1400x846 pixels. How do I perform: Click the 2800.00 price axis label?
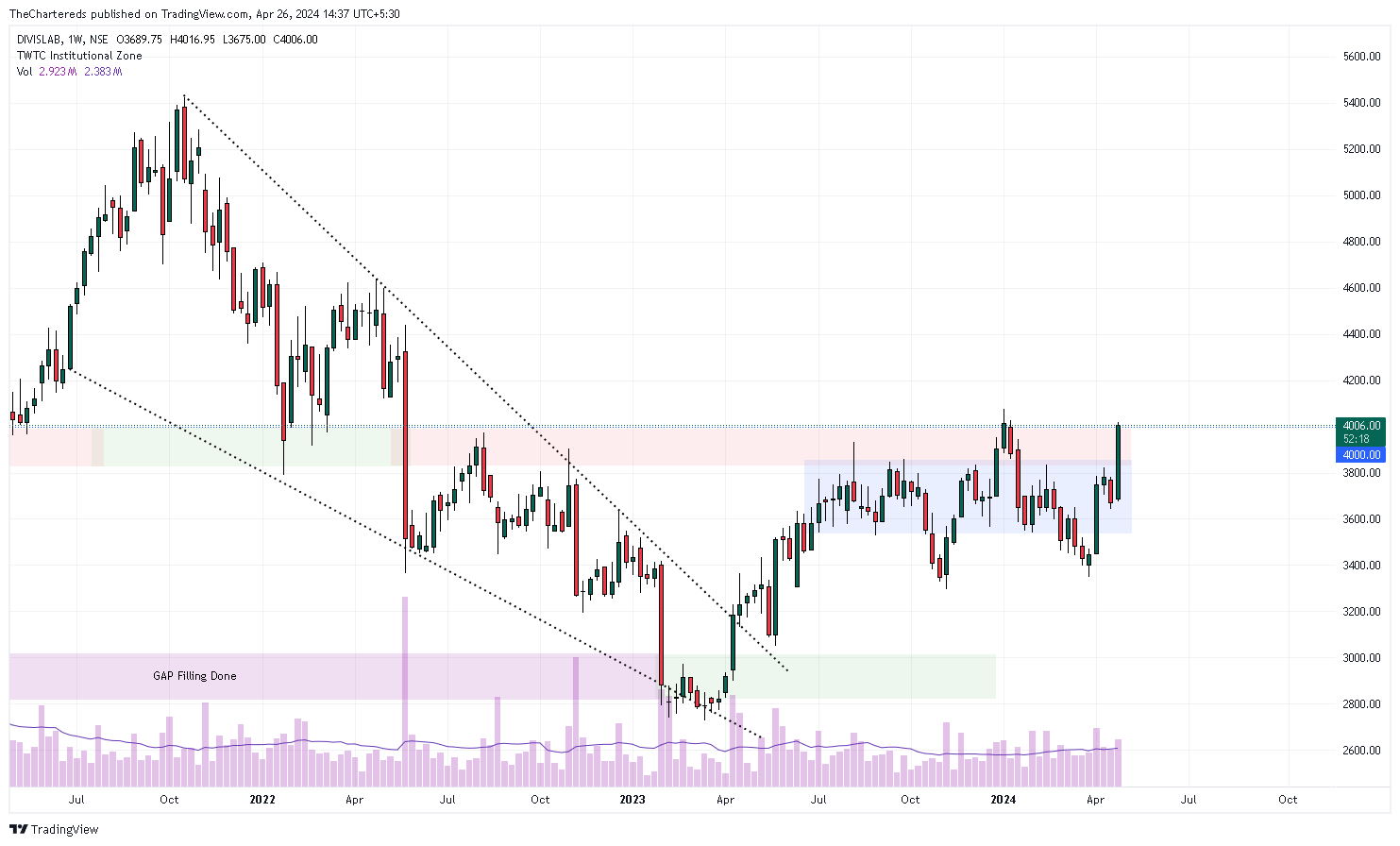point(1361,704)
